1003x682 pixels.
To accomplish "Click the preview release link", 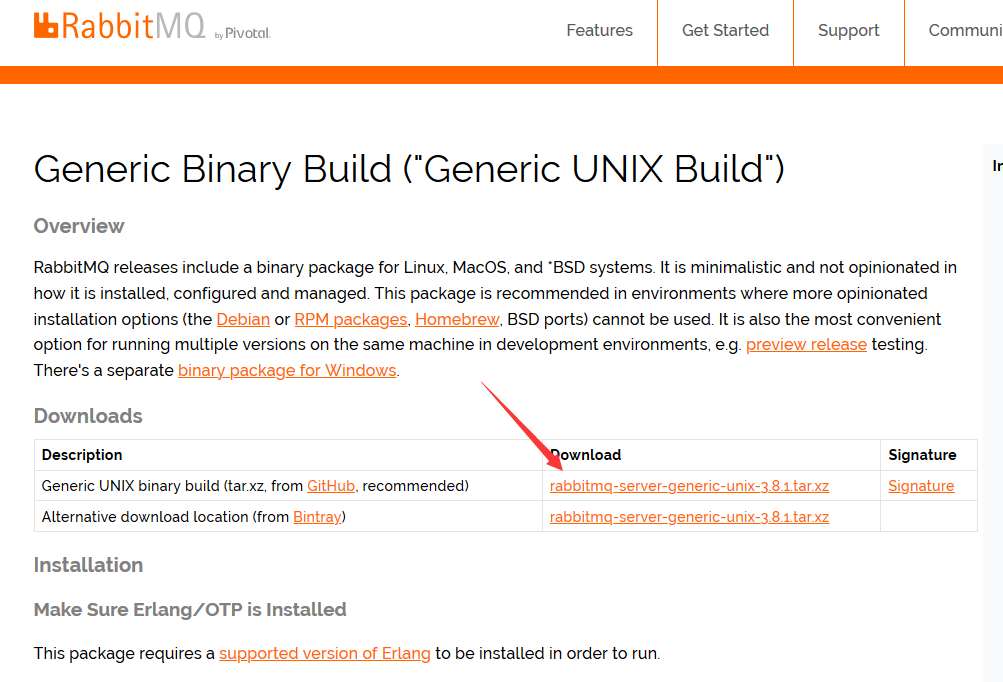I will click(x=805, y=344).
